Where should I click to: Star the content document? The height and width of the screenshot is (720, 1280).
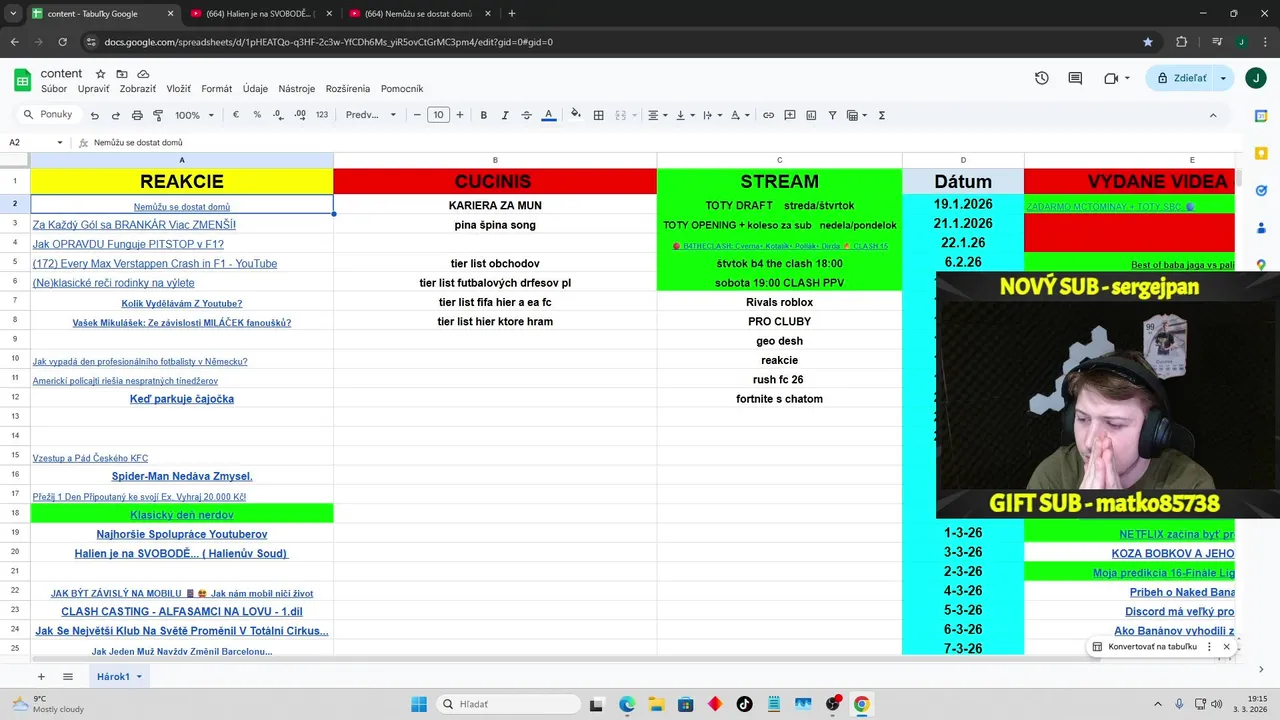click(100, 74)
